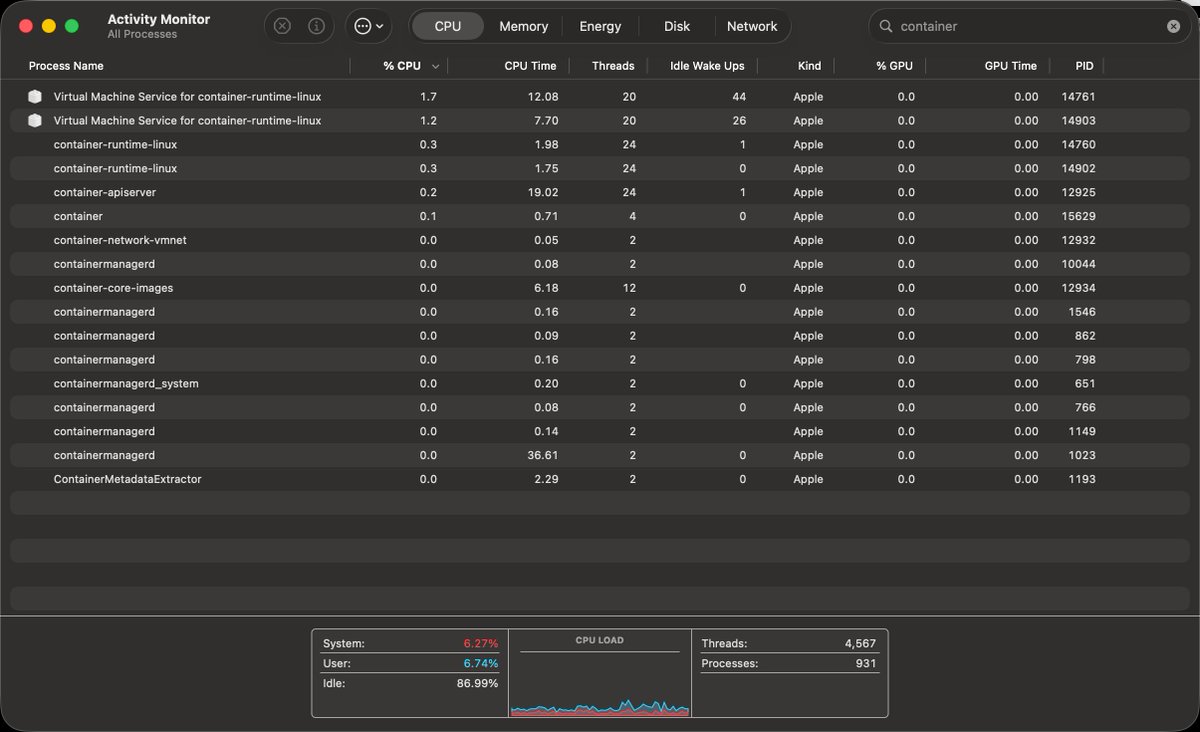
Task: Click the icon of the Virtual Machine Service row PID 14903
Action: pyautogui.click(x=35, y=121)
